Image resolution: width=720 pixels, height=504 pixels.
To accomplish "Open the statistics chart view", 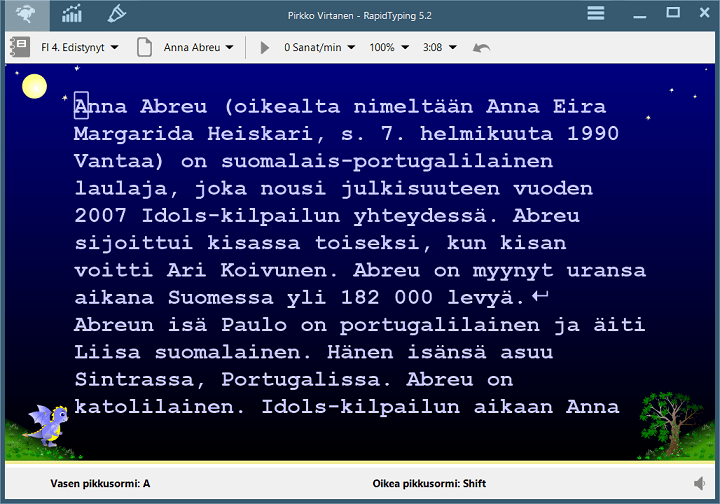I will pos(72,14).
